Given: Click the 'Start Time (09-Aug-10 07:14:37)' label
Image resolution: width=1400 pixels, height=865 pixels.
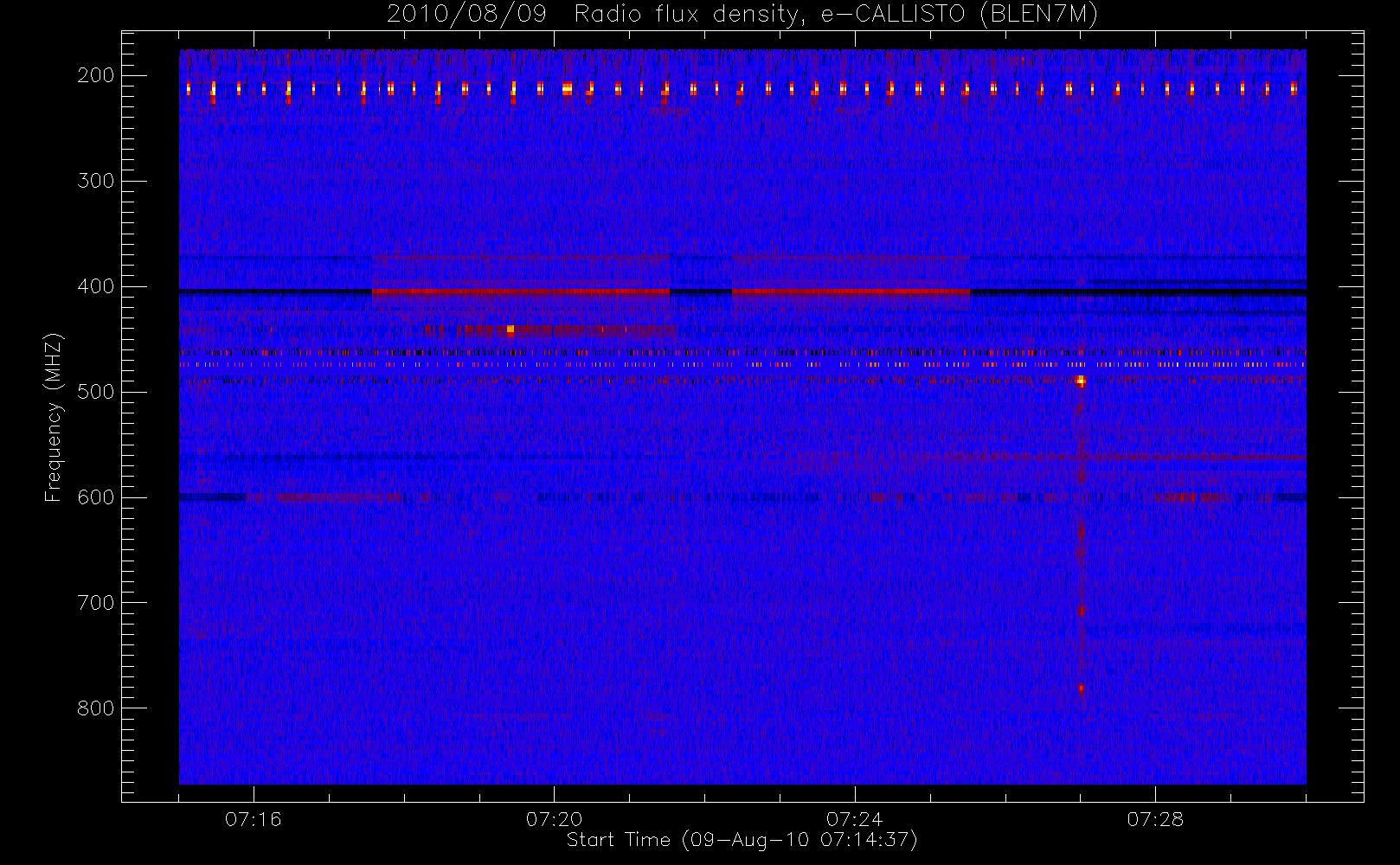Looking at the screenshot, I should click(742, 840).
